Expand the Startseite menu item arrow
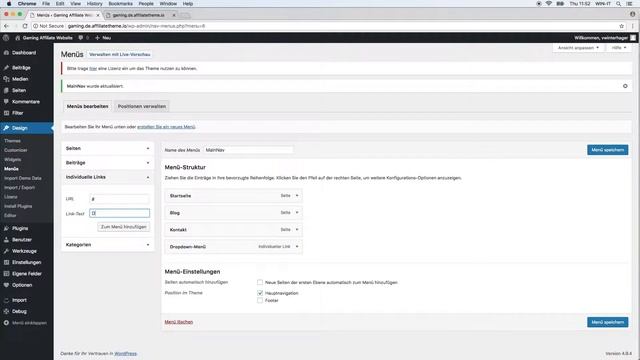Image resolution: width=640 pixels, height=360 pixels. tap(297, 196)
